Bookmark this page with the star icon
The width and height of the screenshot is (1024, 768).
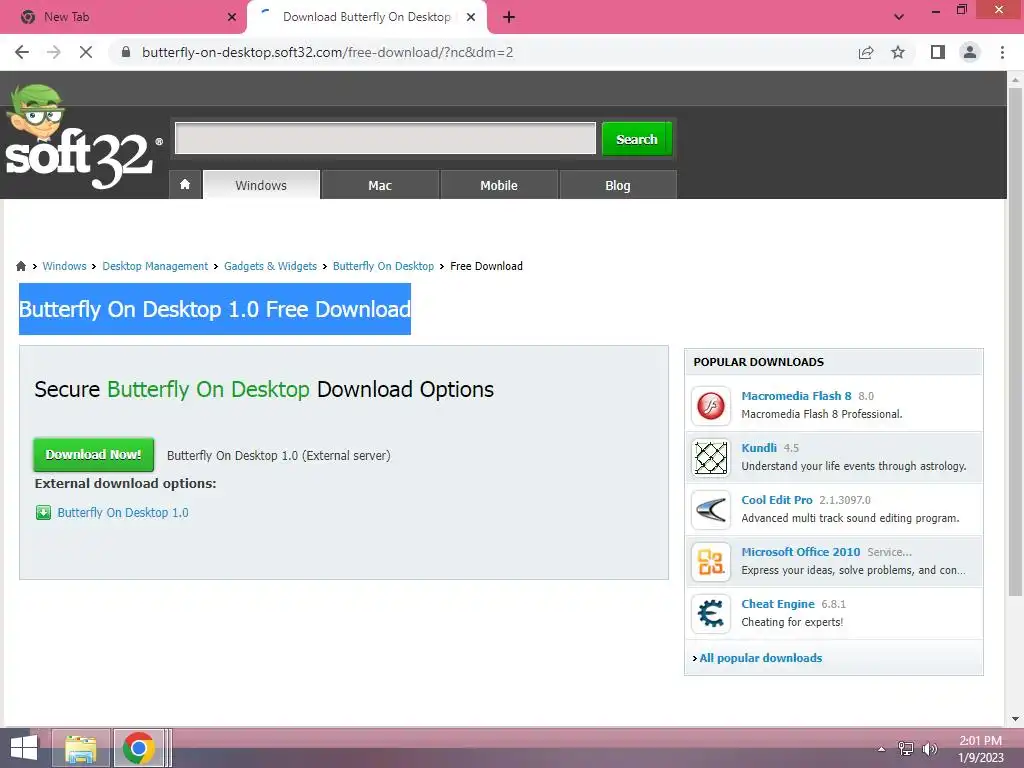coord(898,52)
